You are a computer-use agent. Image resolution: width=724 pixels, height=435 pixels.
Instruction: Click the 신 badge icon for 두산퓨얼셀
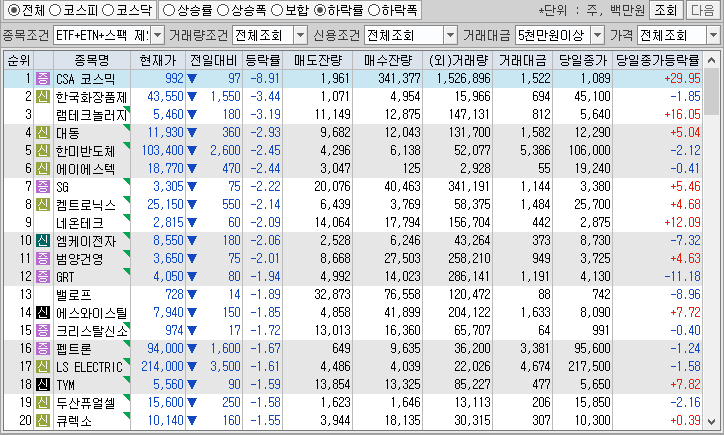pos(43,403)
